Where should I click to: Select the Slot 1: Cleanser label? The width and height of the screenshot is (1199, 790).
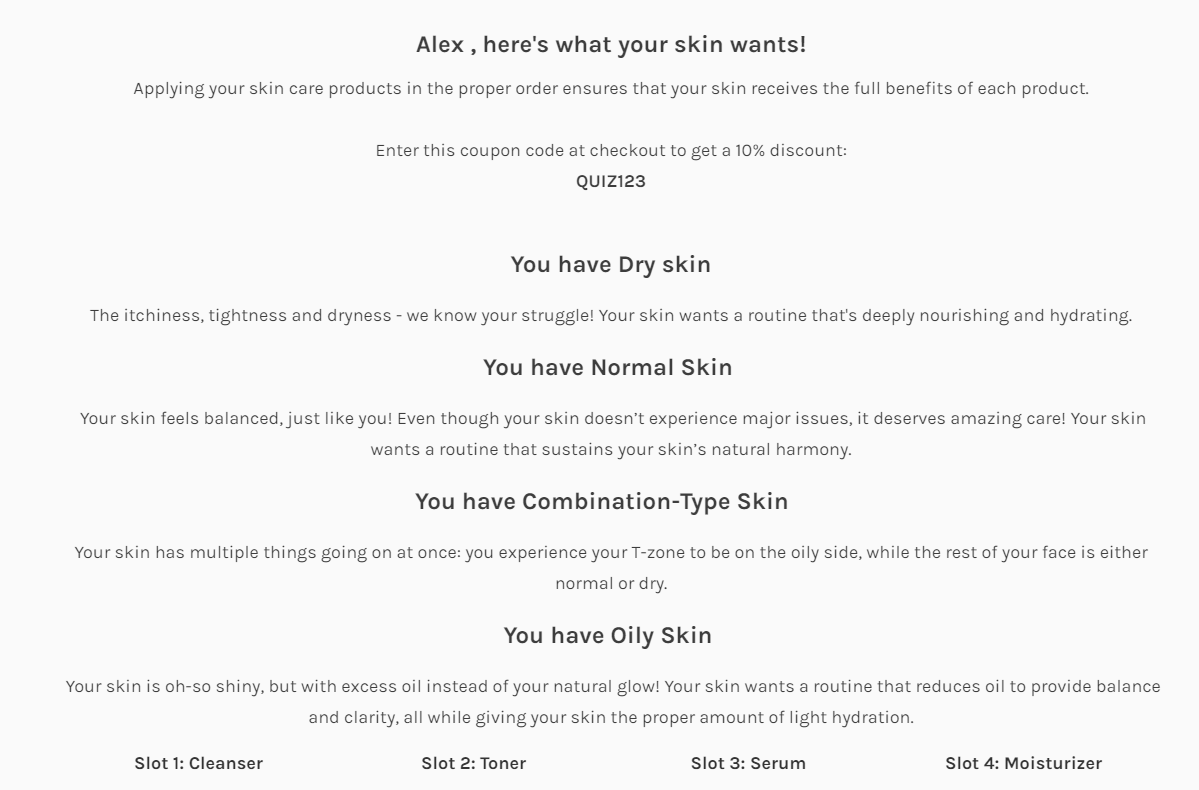point(199,763)
